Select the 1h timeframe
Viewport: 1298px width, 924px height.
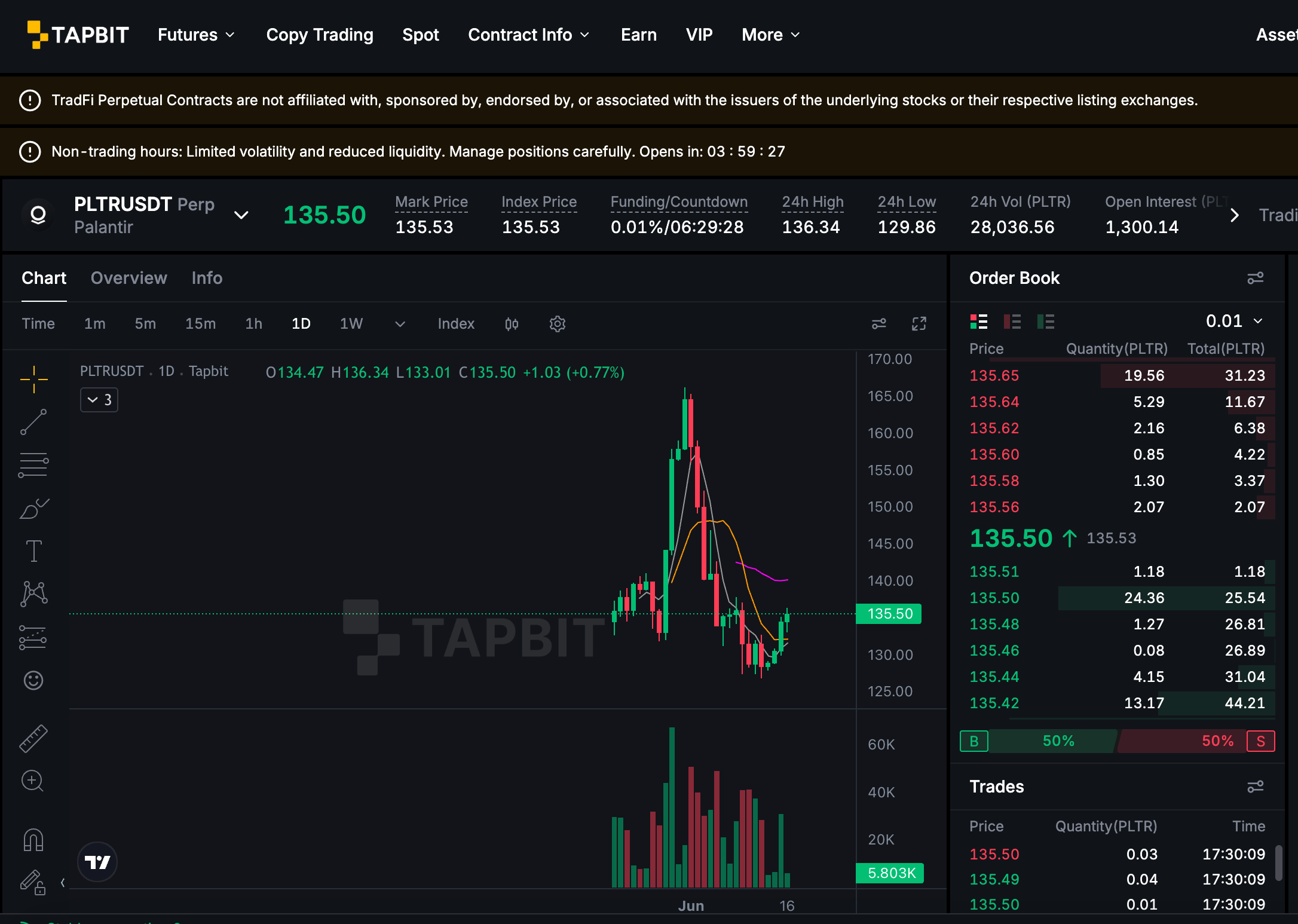tap(254, 324)
